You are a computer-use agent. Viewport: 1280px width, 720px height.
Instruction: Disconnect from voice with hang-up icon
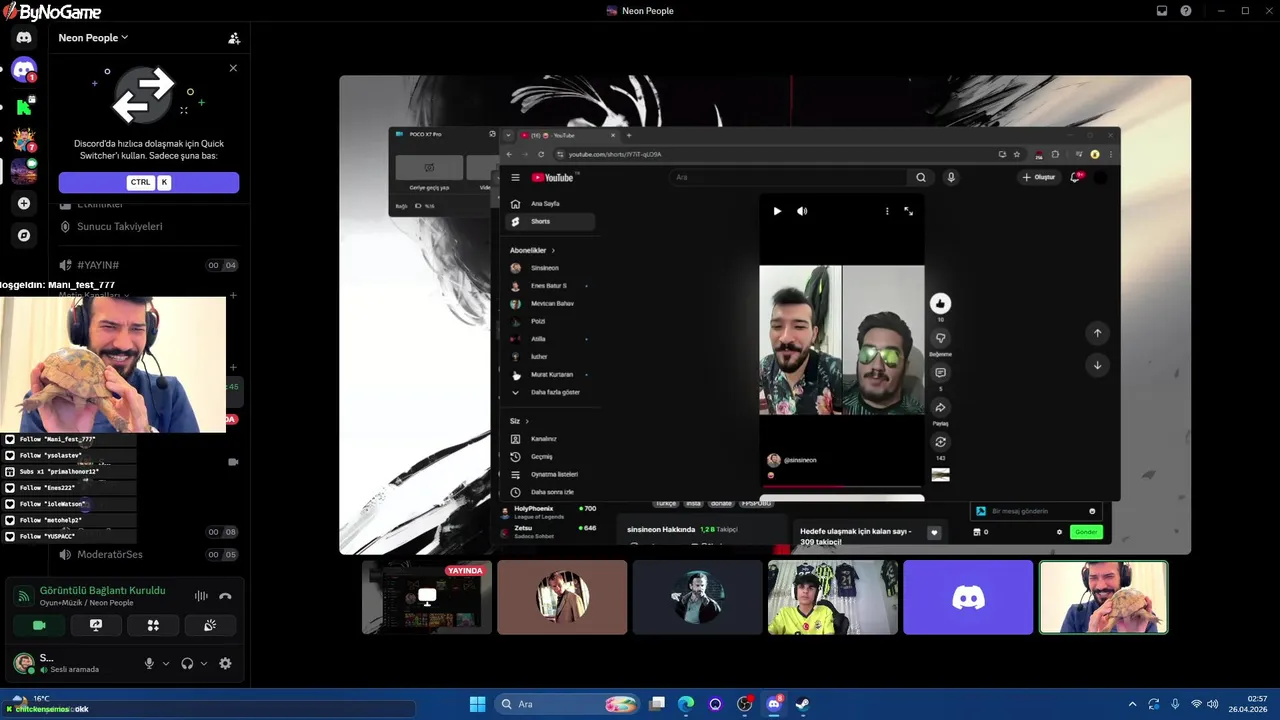click(225, 596)
